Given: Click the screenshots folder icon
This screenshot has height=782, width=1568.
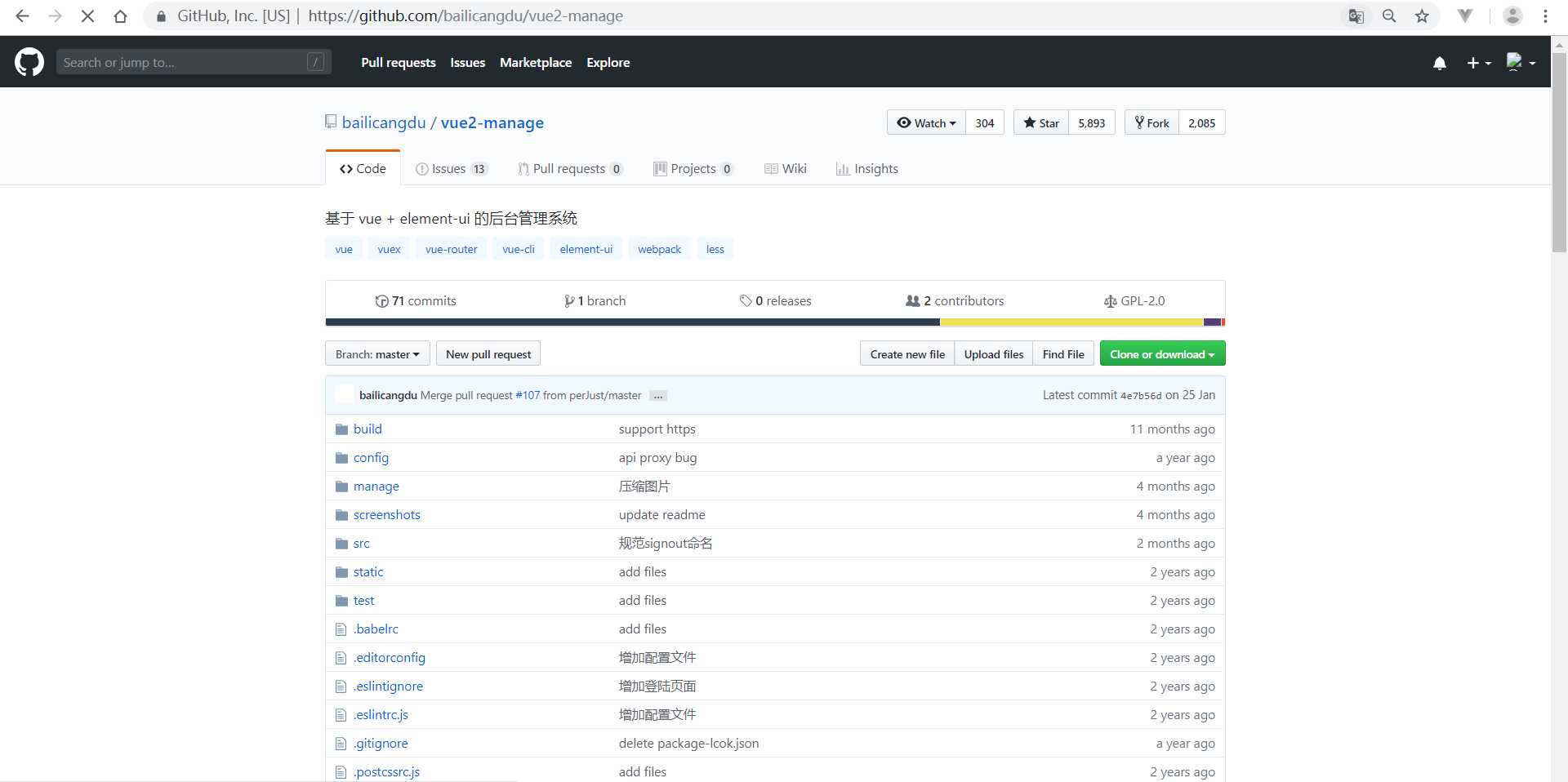Looking at the screenshot, I should (341, 515).
